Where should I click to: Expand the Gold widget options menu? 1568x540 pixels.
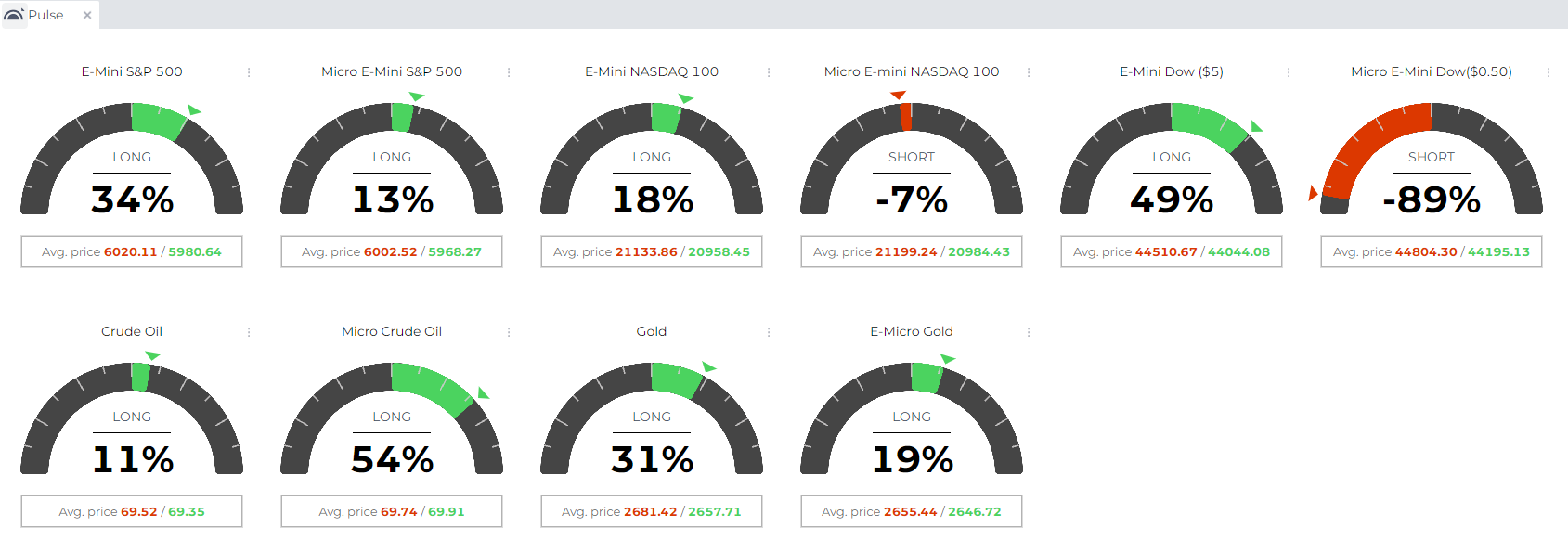pyautogui.click(x=769, y=332)
